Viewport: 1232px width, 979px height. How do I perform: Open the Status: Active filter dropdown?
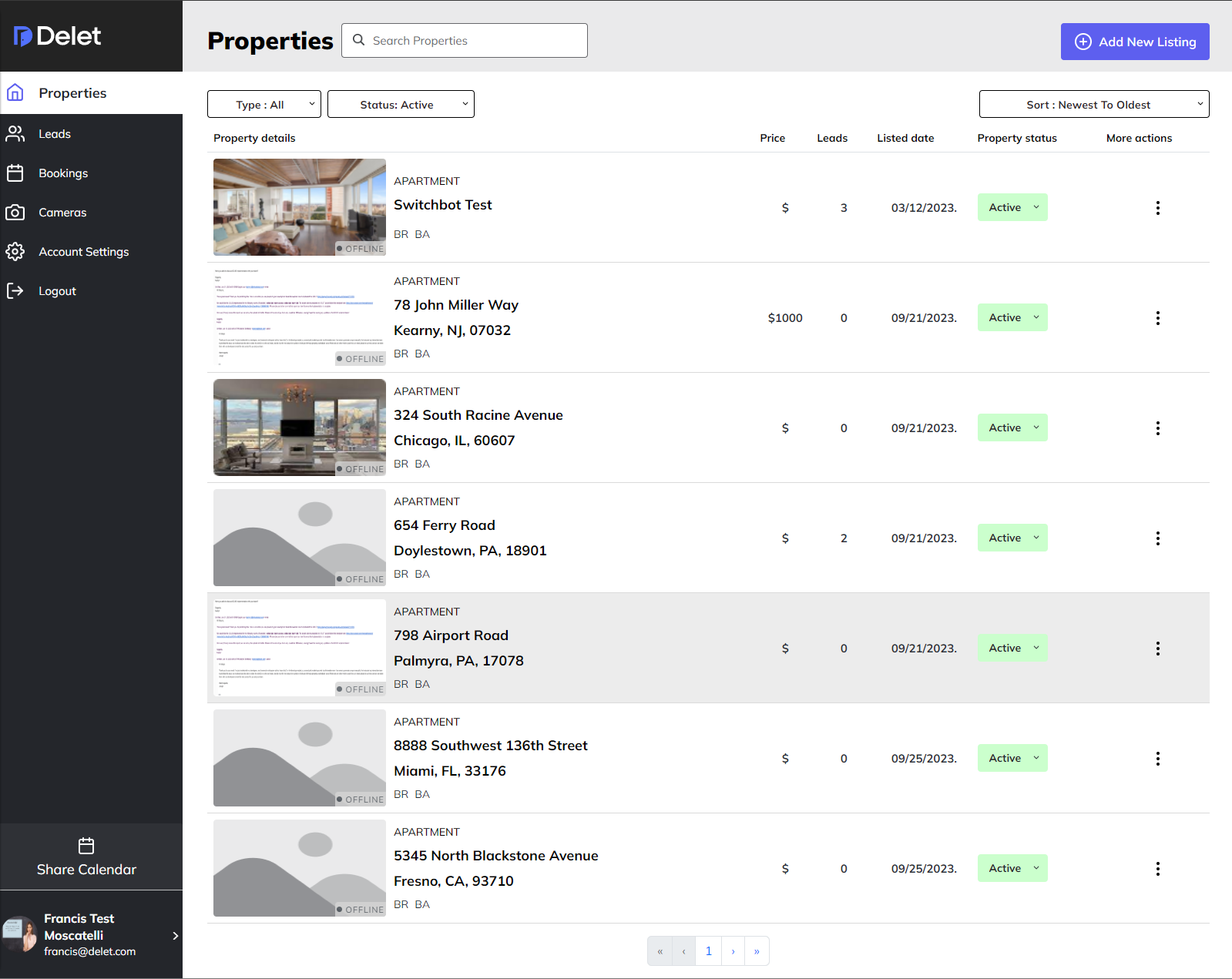click(x=400, y=105)
